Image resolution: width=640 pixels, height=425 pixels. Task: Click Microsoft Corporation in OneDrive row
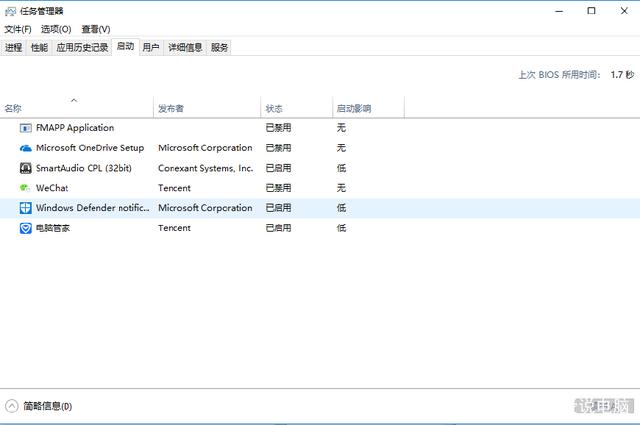click(x=205, y=148)
